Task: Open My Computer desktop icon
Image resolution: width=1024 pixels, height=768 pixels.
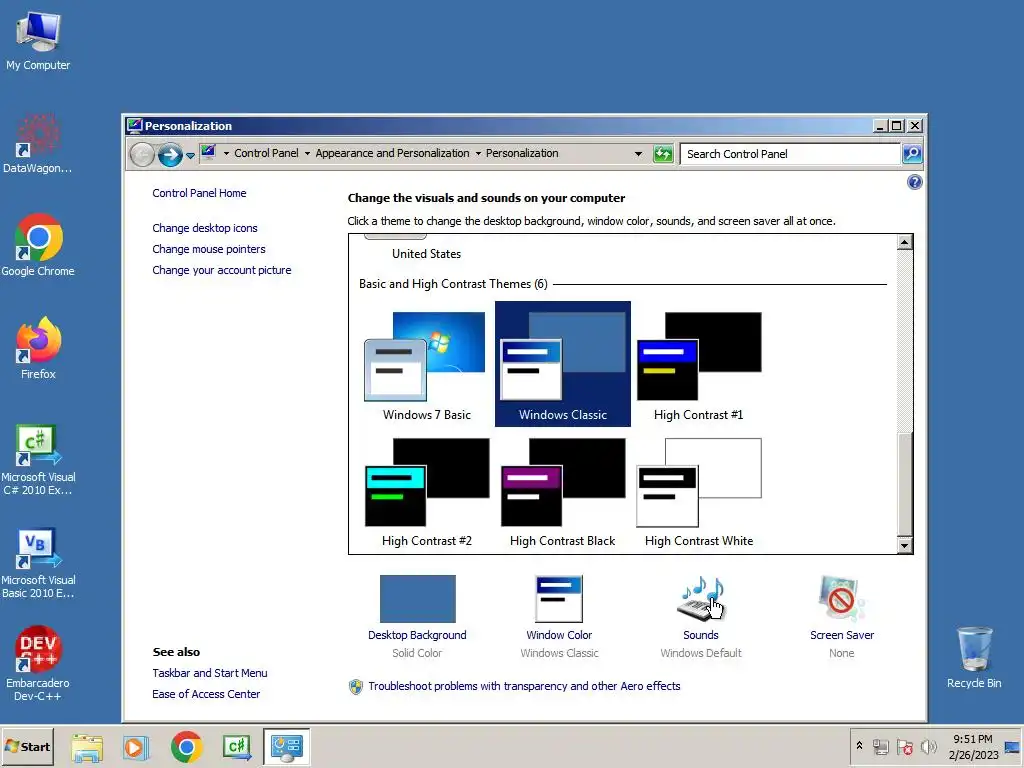Action: (38, 41)
